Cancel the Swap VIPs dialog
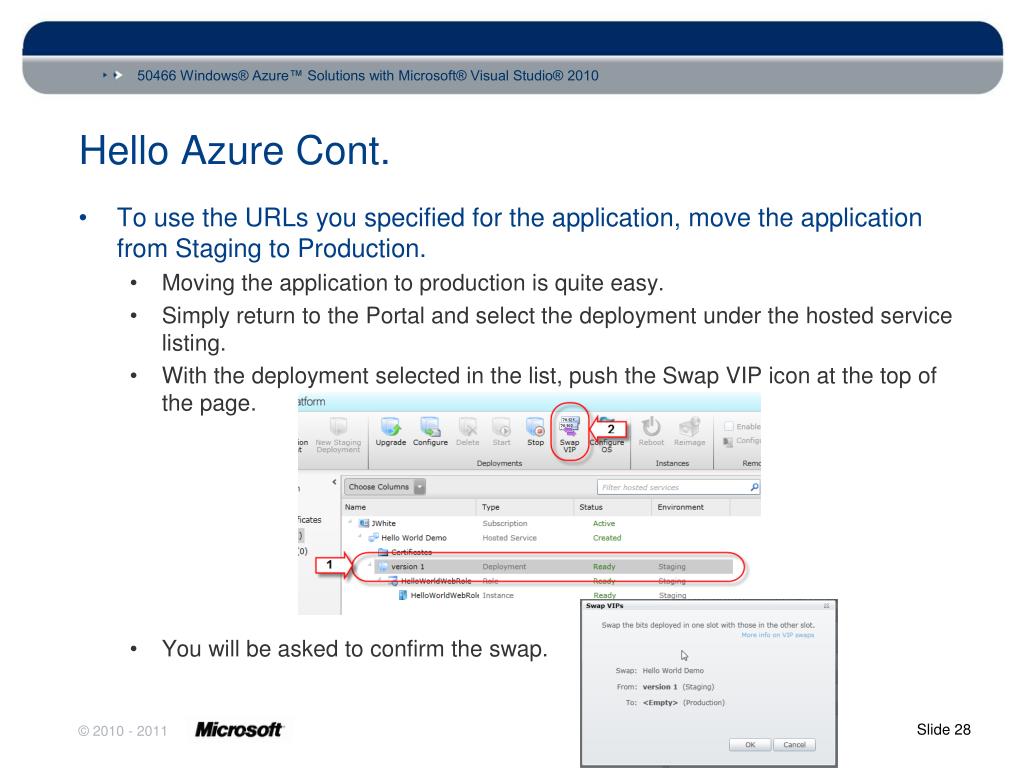Screen dimensions: 1024x768 point(794,744)
